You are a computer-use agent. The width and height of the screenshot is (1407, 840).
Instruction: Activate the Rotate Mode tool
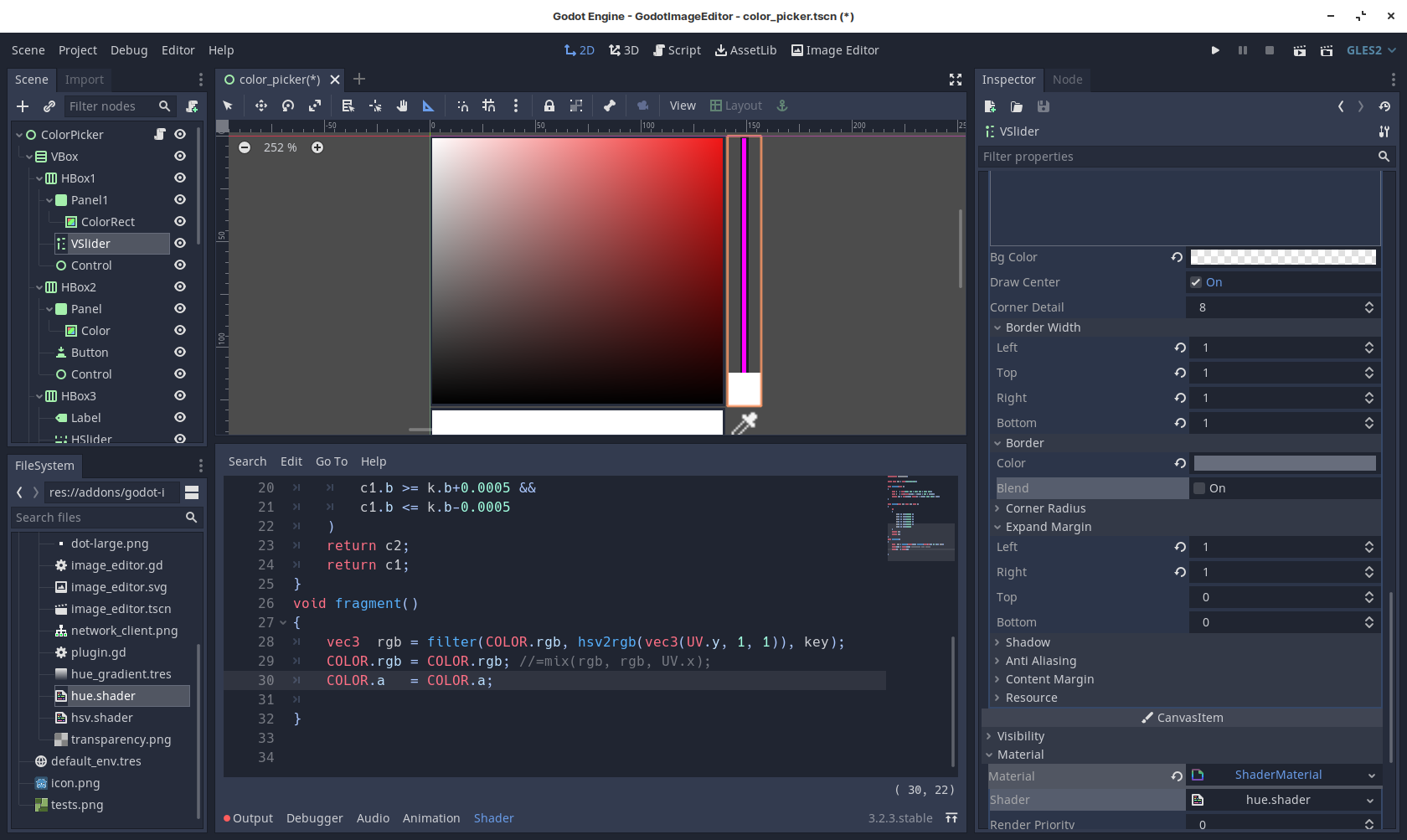point(287,106)
